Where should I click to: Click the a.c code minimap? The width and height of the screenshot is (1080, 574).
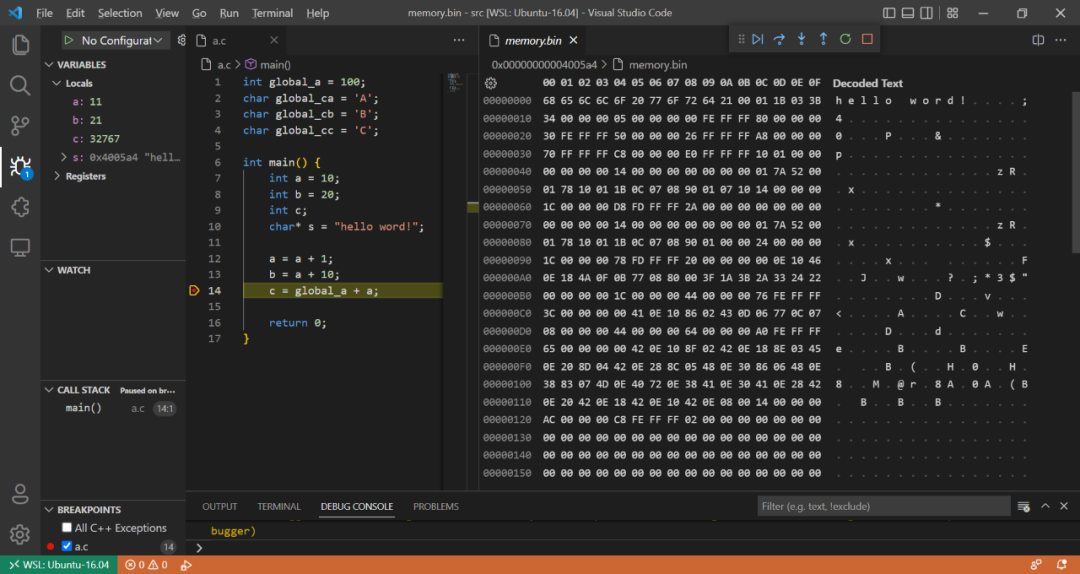coord(454,81)
